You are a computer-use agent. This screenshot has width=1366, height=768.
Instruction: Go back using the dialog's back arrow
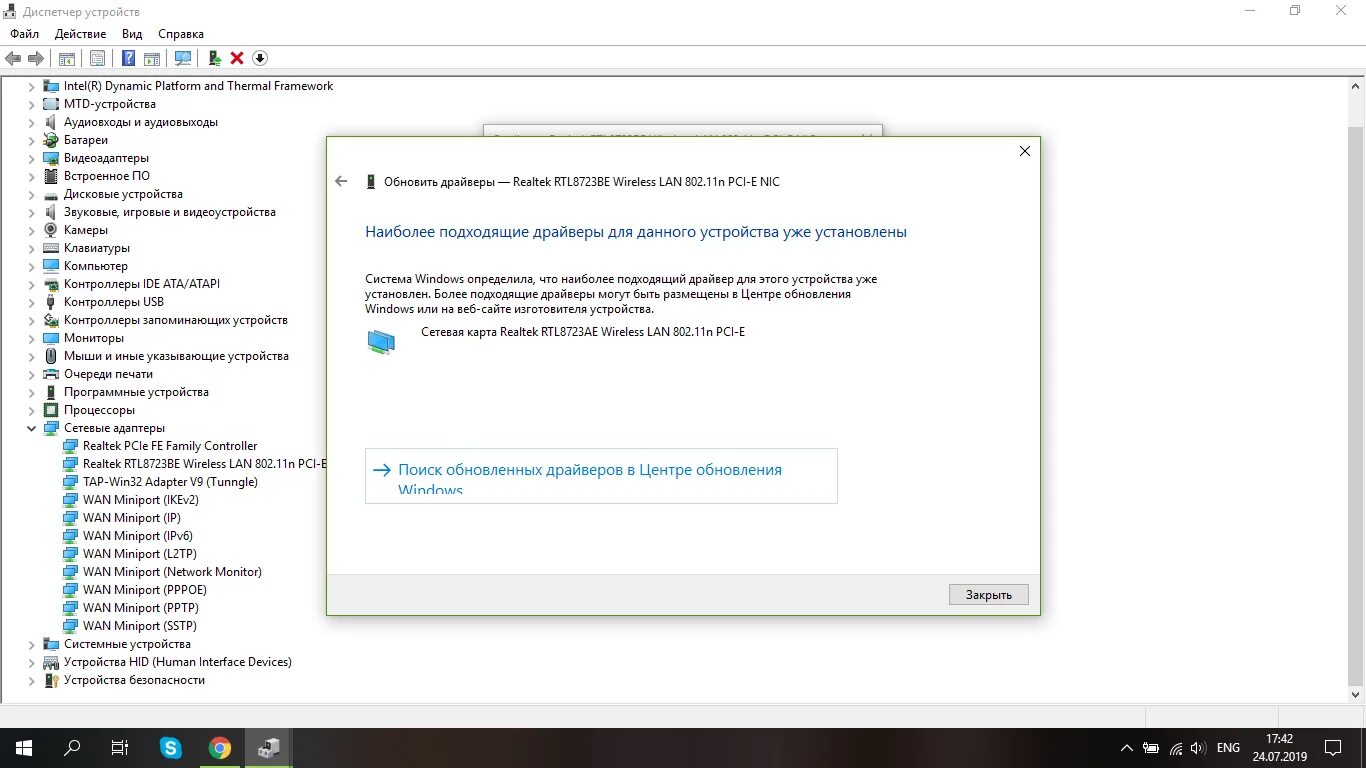341,181
